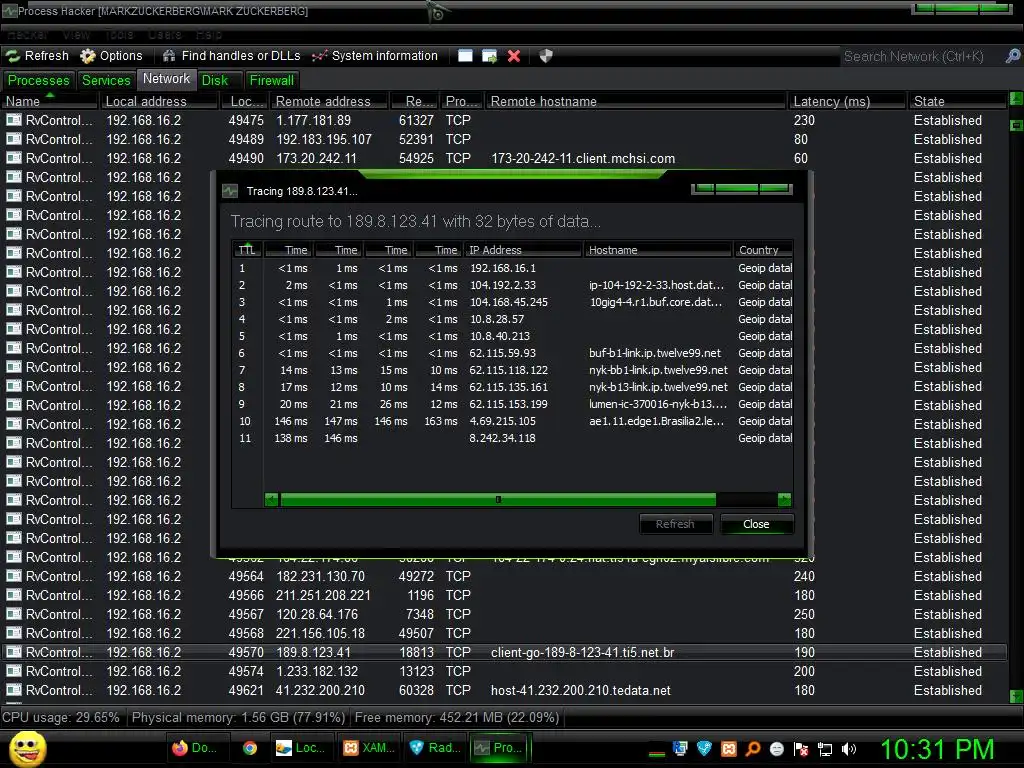Image resolution: width=1024 pixels, height=768 pixels.
Task: Switch to the Services tab
Action: click(106, 80)
